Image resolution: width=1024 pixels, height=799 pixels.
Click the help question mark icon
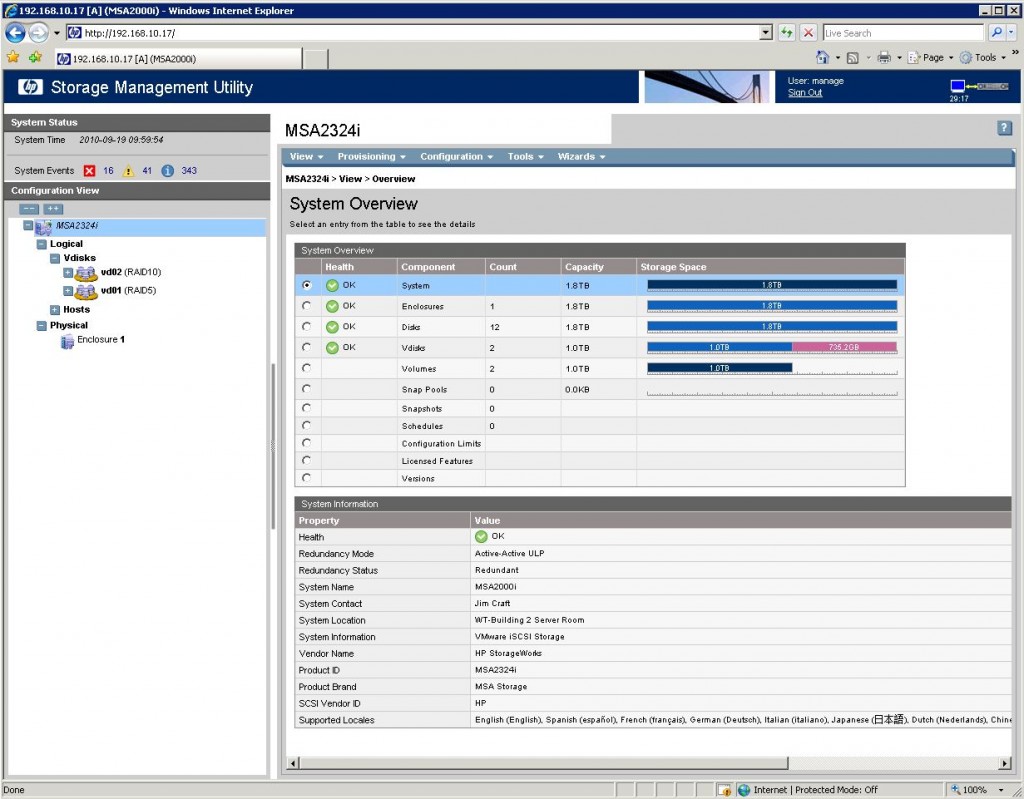[x=1004, y=129]
